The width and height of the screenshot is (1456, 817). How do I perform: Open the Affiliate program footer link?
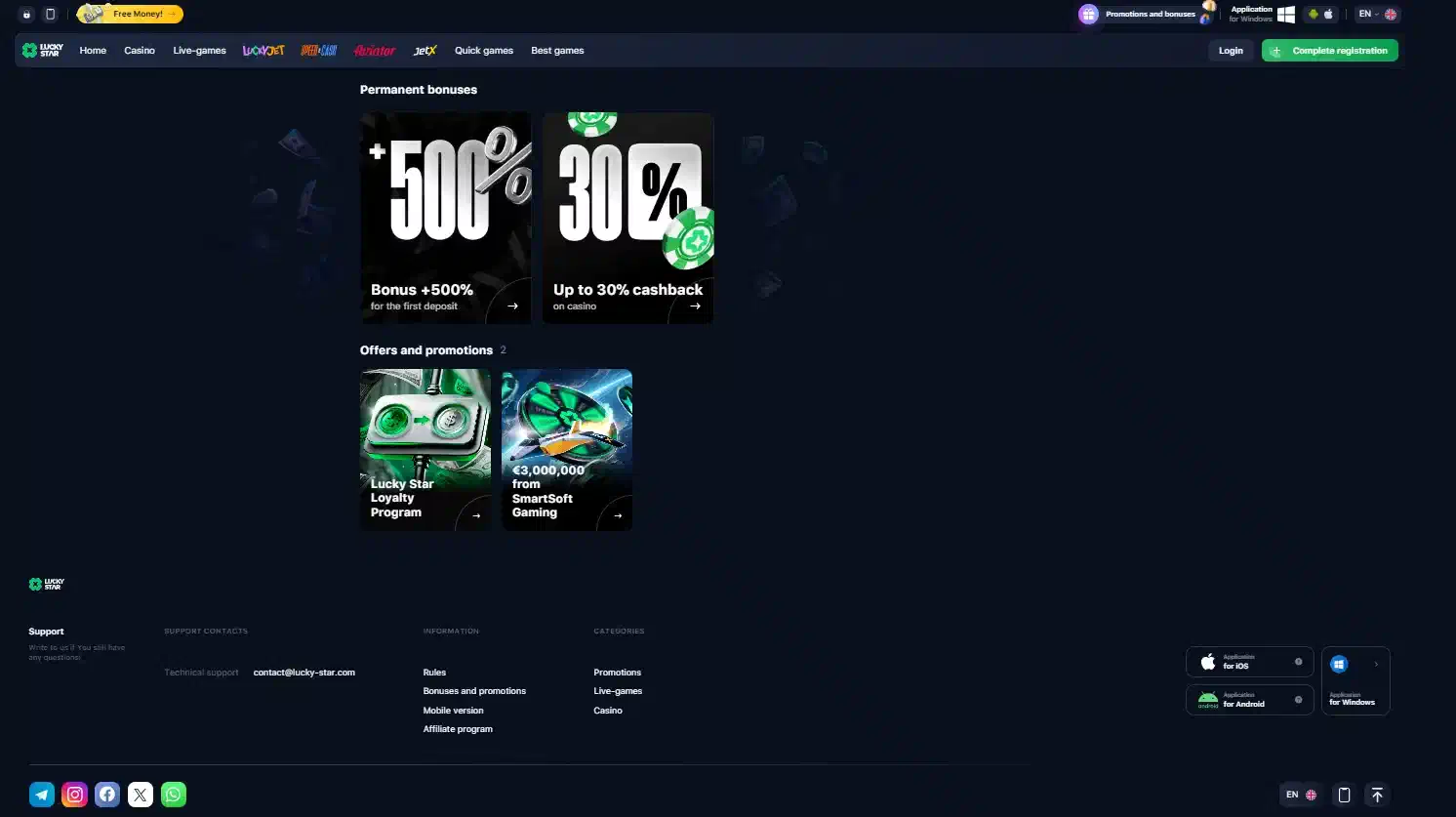[458, 729]
